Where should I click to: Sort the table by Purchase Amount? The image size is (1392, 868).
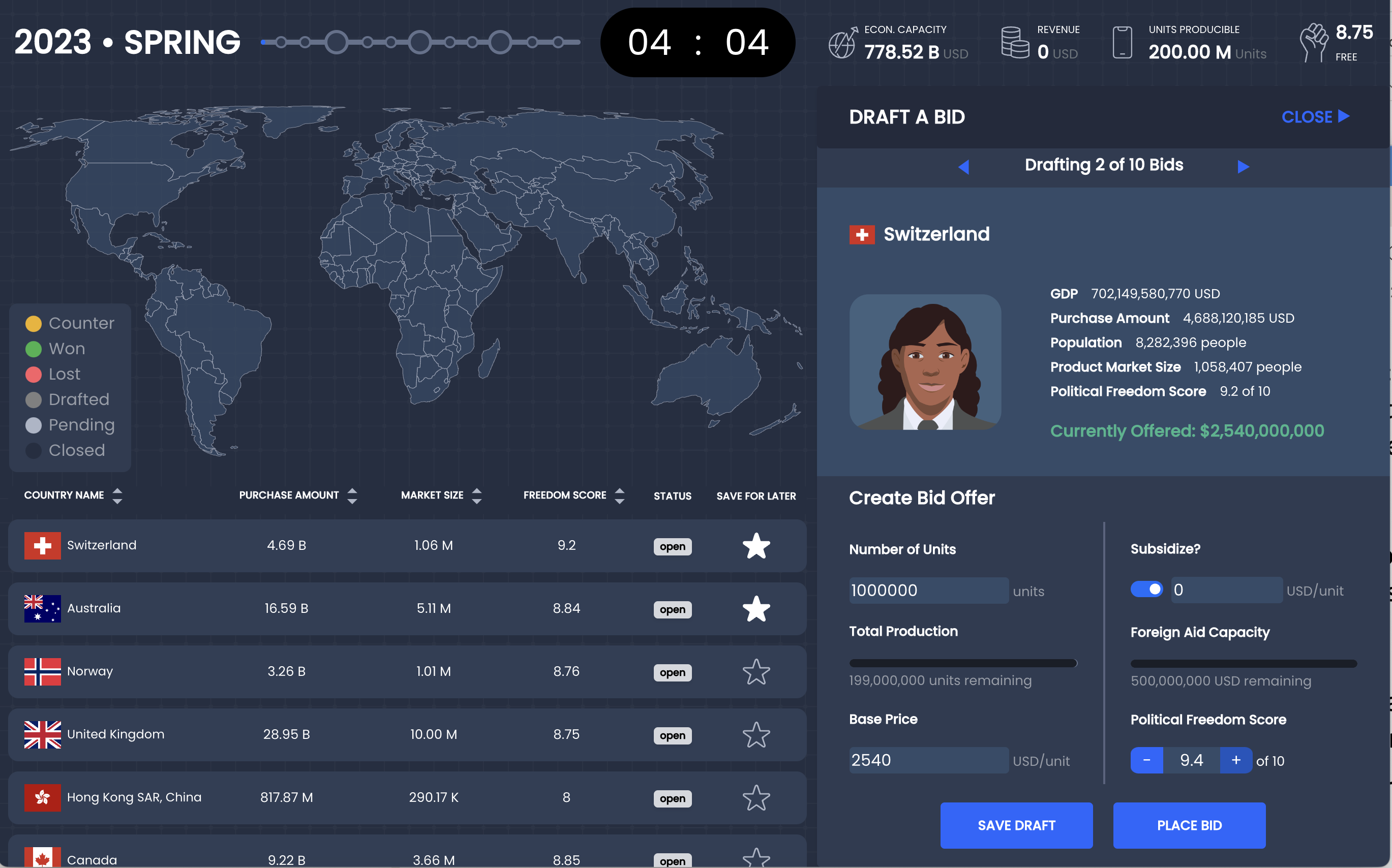tap(353, 495)
